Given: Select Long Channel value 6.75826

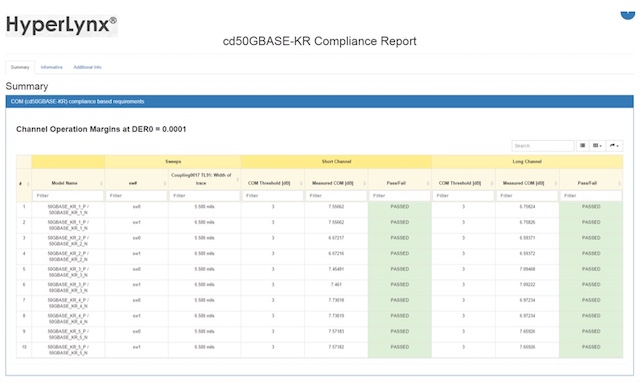Looking at the screenshot, I should 527,222.
